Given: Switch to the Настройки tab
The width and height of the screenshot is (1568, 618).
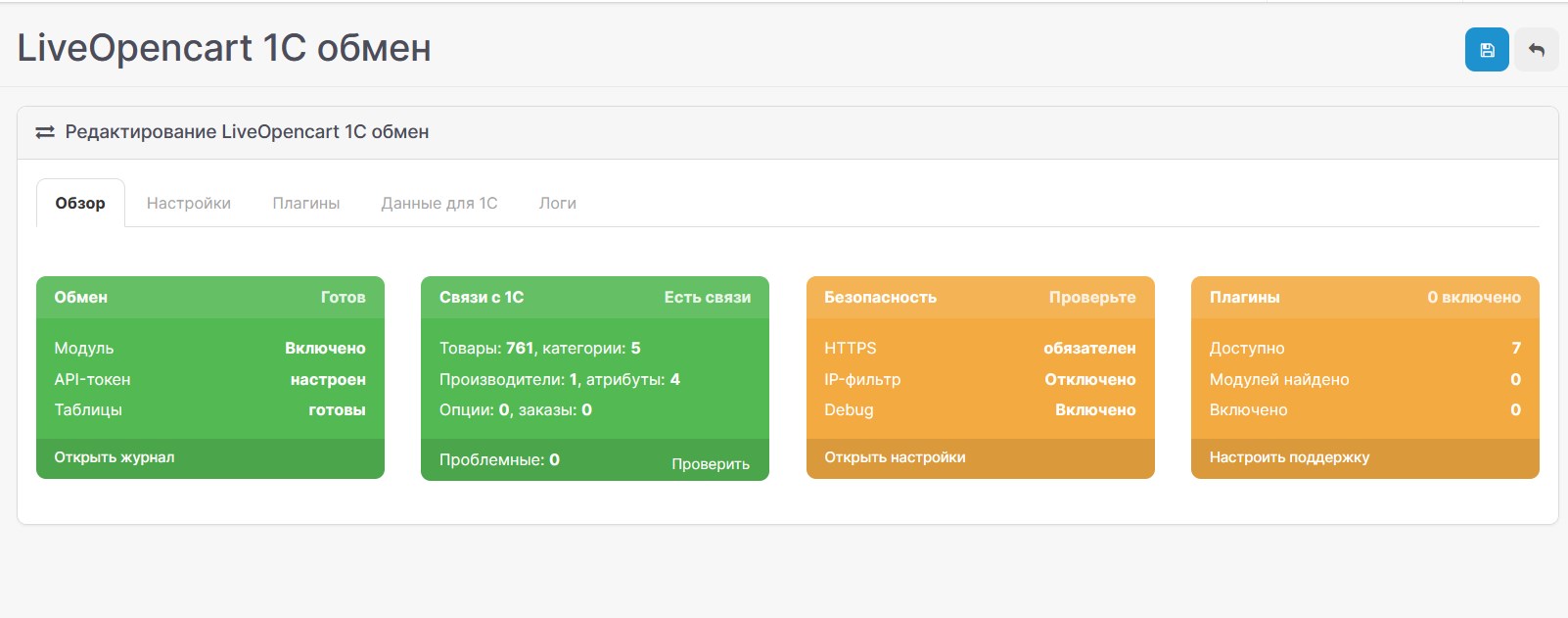Looking at the screenshot, I should (x=189, y=203).
